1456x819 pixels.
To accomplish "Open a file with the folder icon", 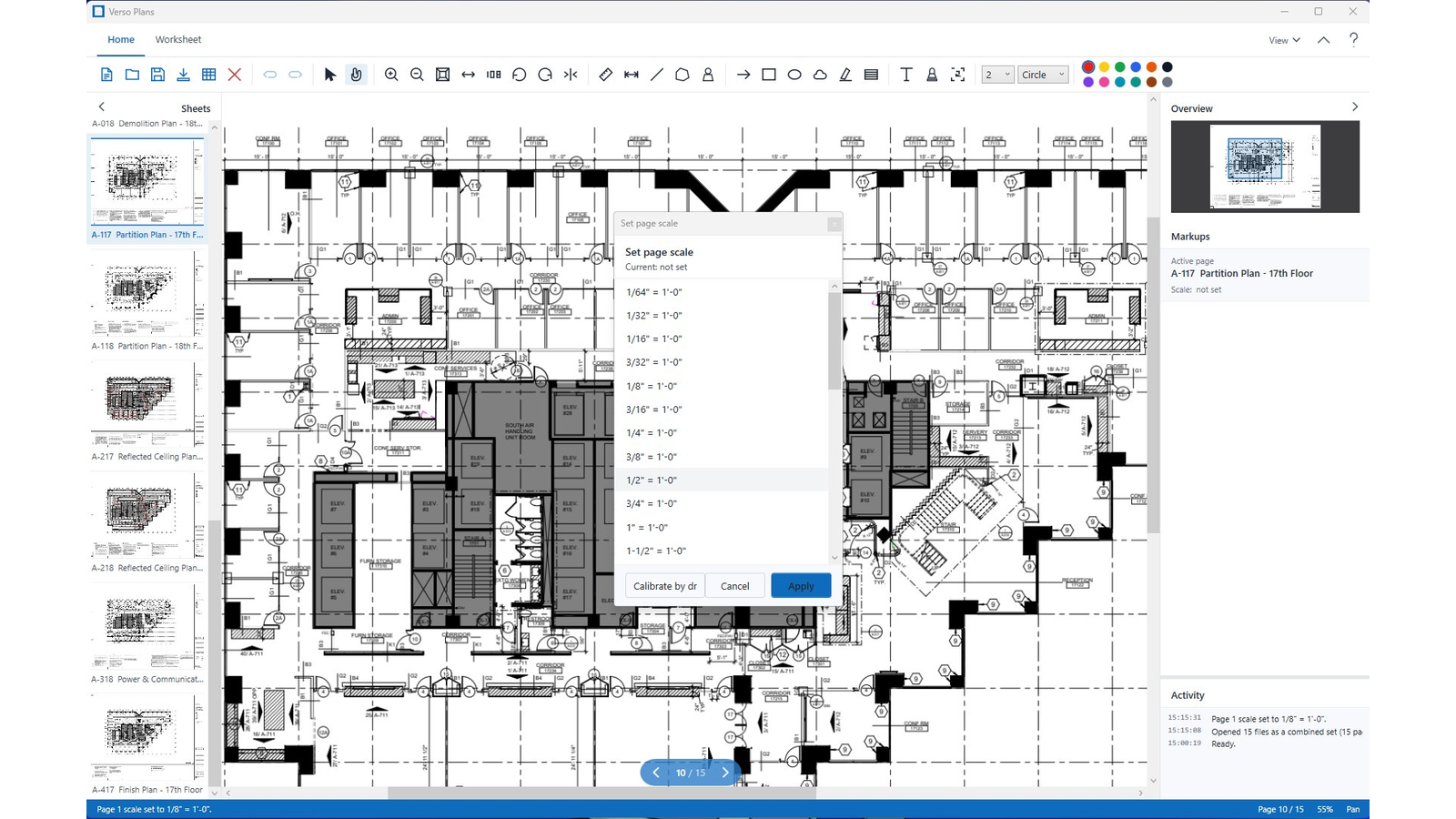I will [132, 75].
